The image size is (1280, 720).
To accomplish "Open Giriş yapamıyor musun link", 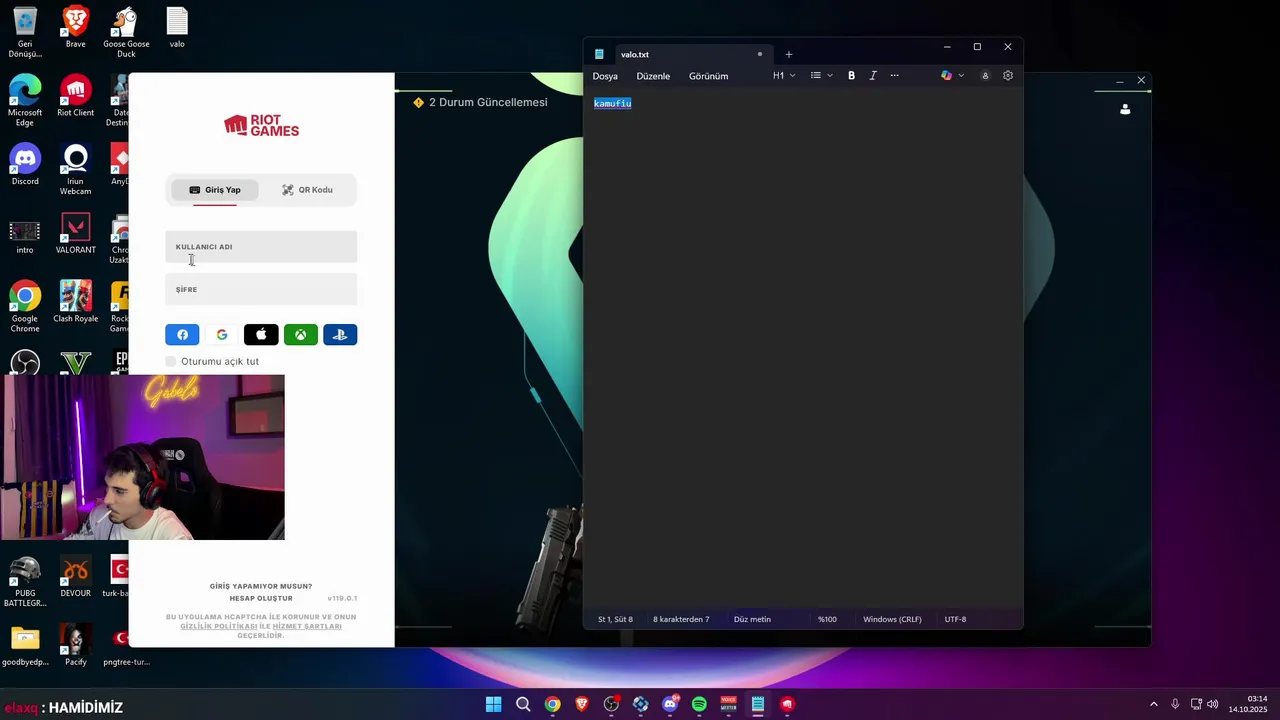I will 261,586.
